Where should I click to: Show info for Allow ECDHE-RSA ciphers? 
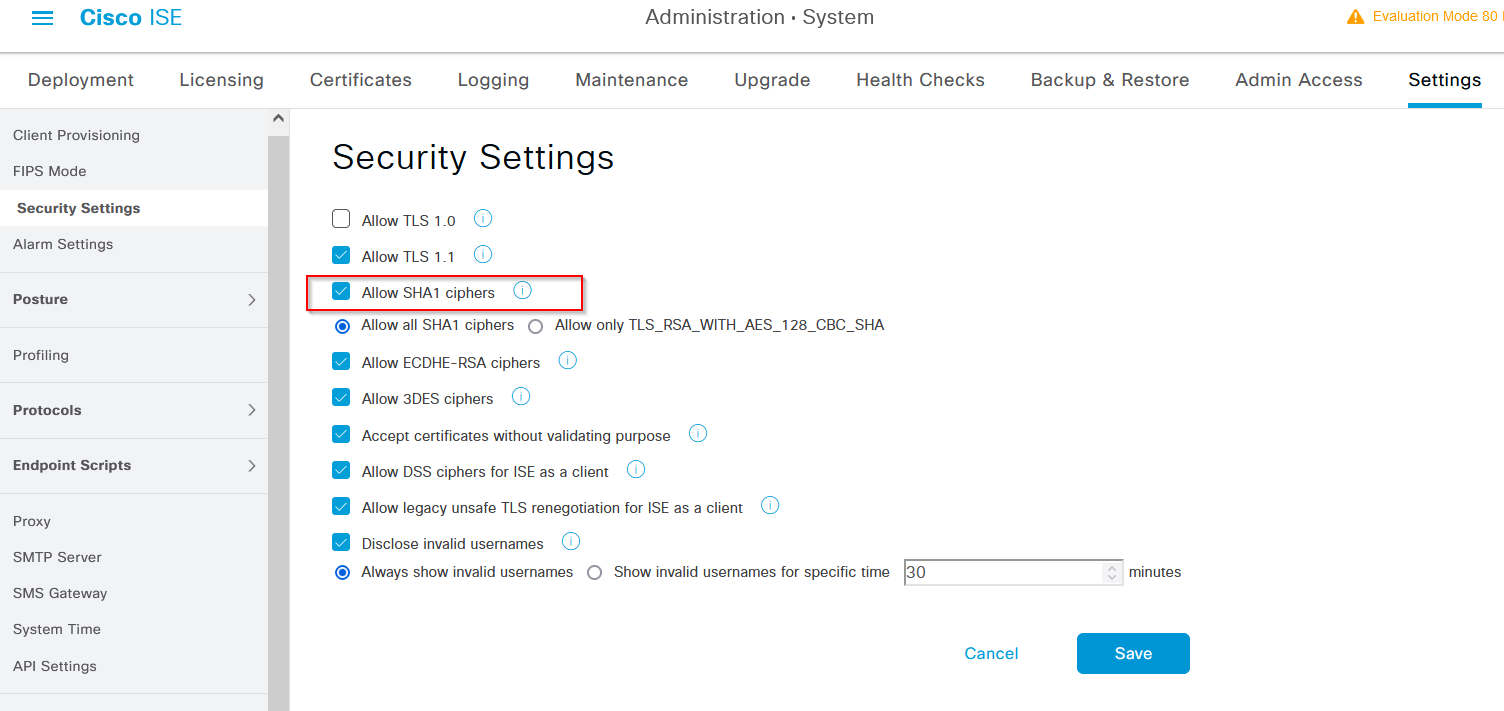(568, 361)
